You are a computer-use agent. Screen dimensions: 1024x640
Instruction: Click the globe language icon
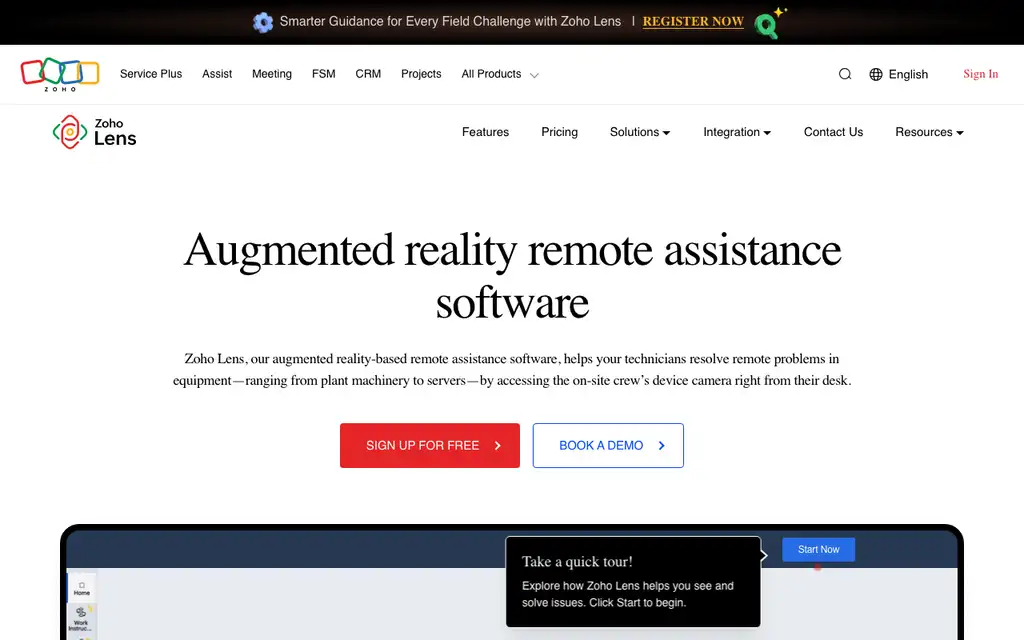coord(876,74)
